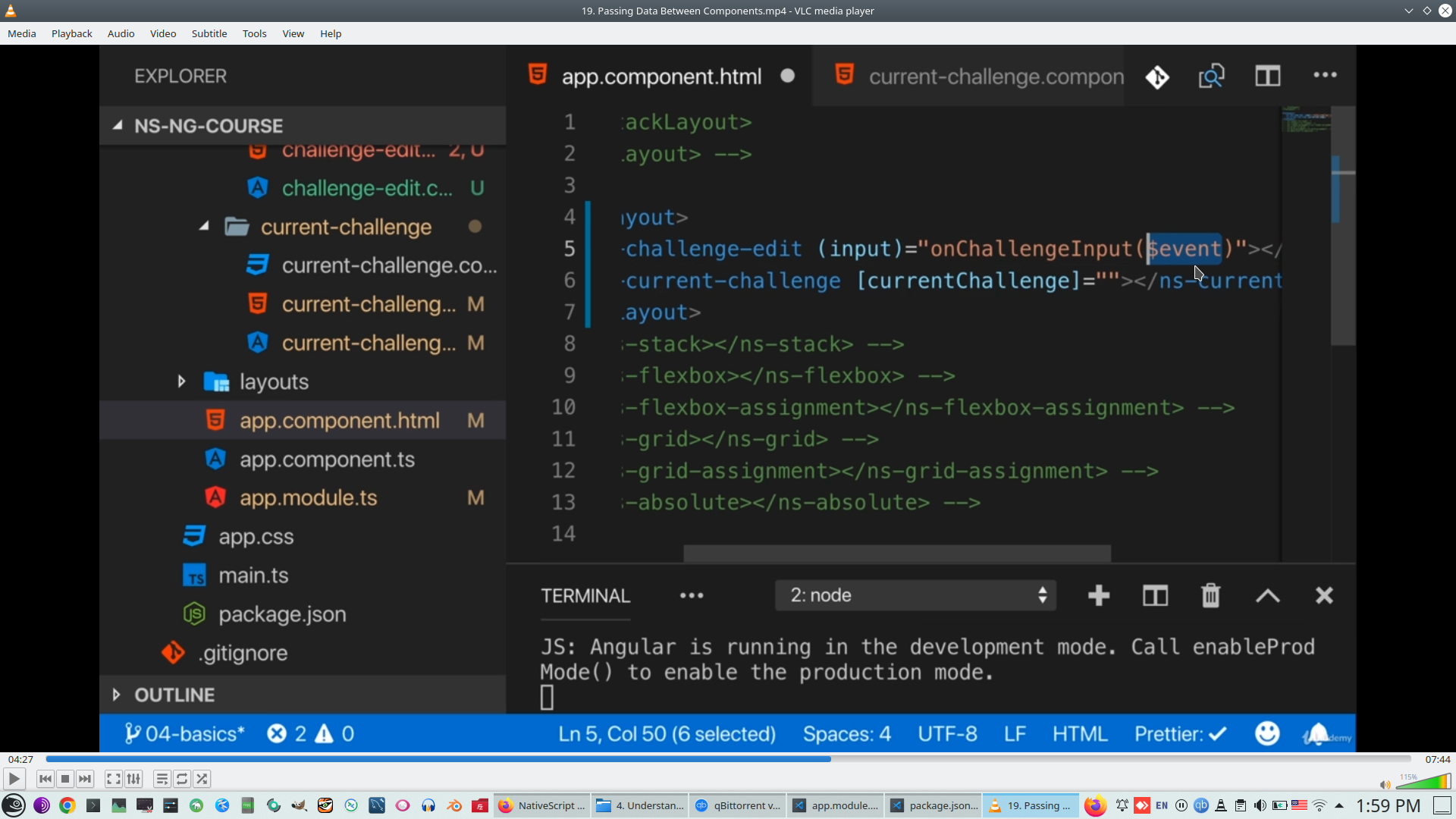
Task: Open Audio menu in menu bar
Action: click(121, 33)
